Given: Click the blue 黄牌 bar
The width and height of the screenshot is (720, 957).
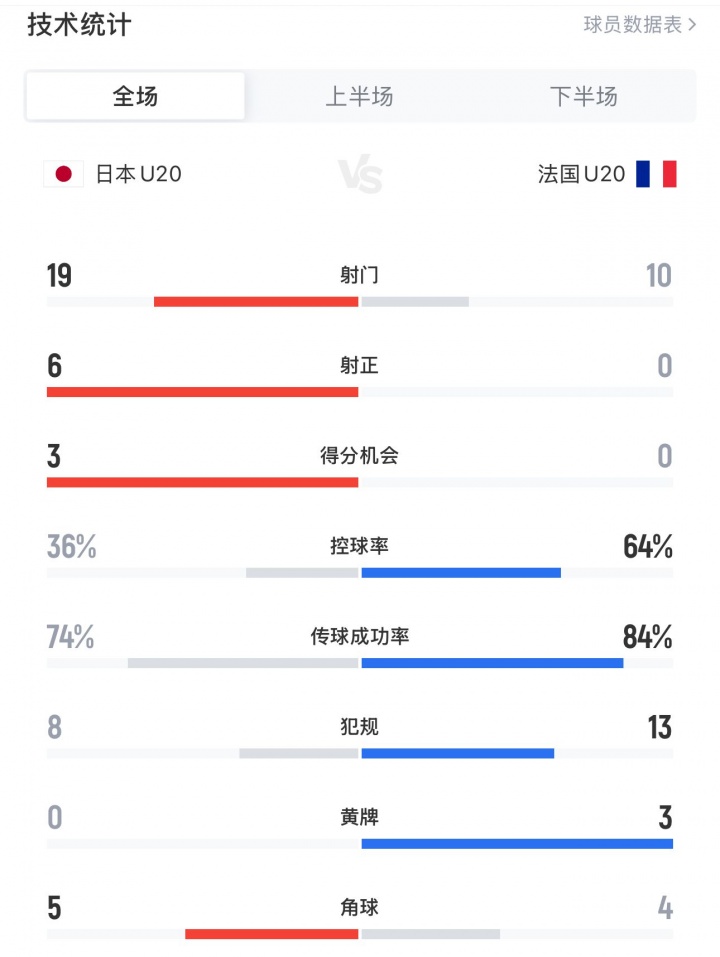Looking at the screenshot, I should point(517,844).
